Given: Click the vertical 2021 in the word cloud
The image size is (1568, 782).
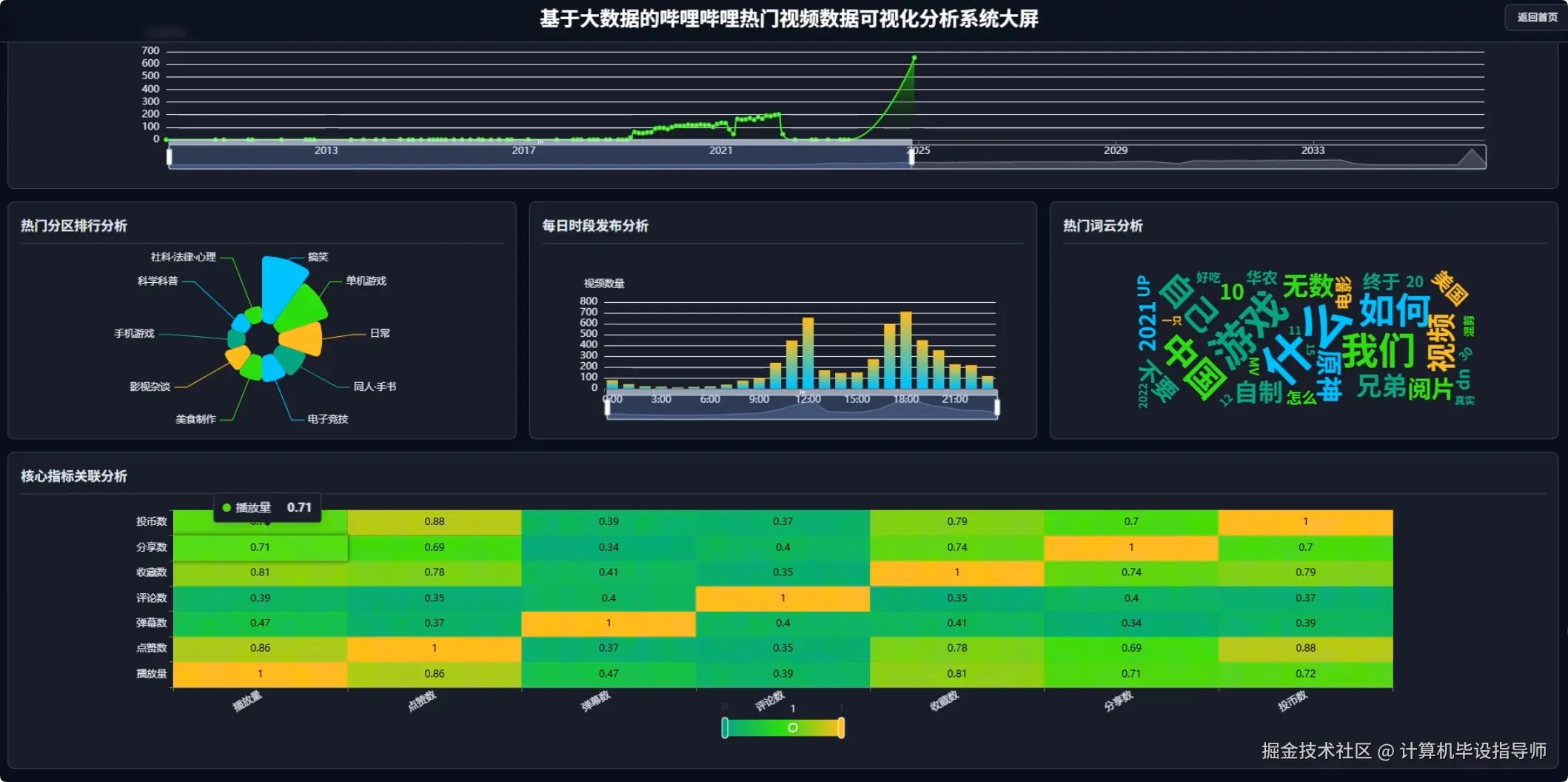Looking at the screenshot, I should [x=1147, y=325].
